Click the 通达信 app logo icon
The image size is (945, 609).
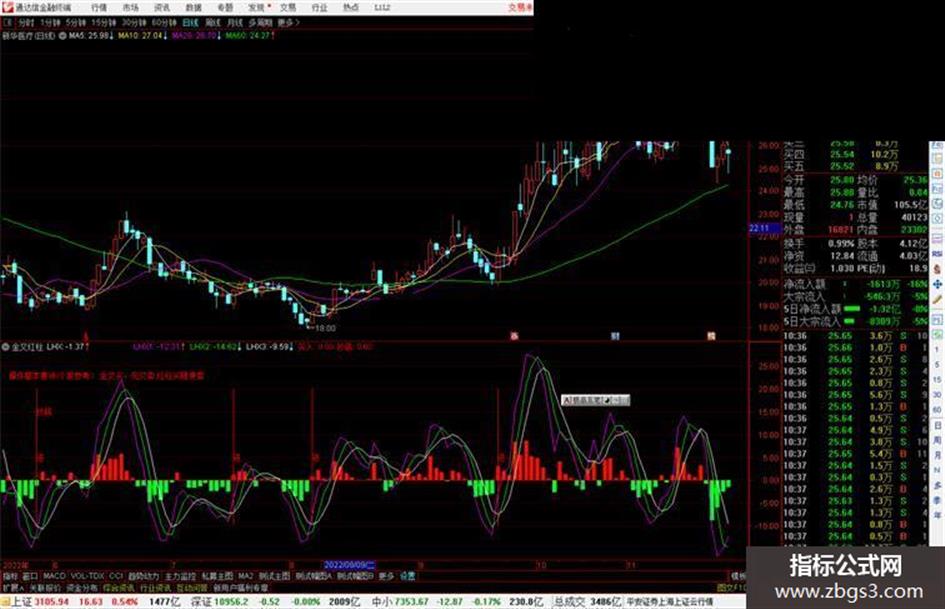click(8, 7)
